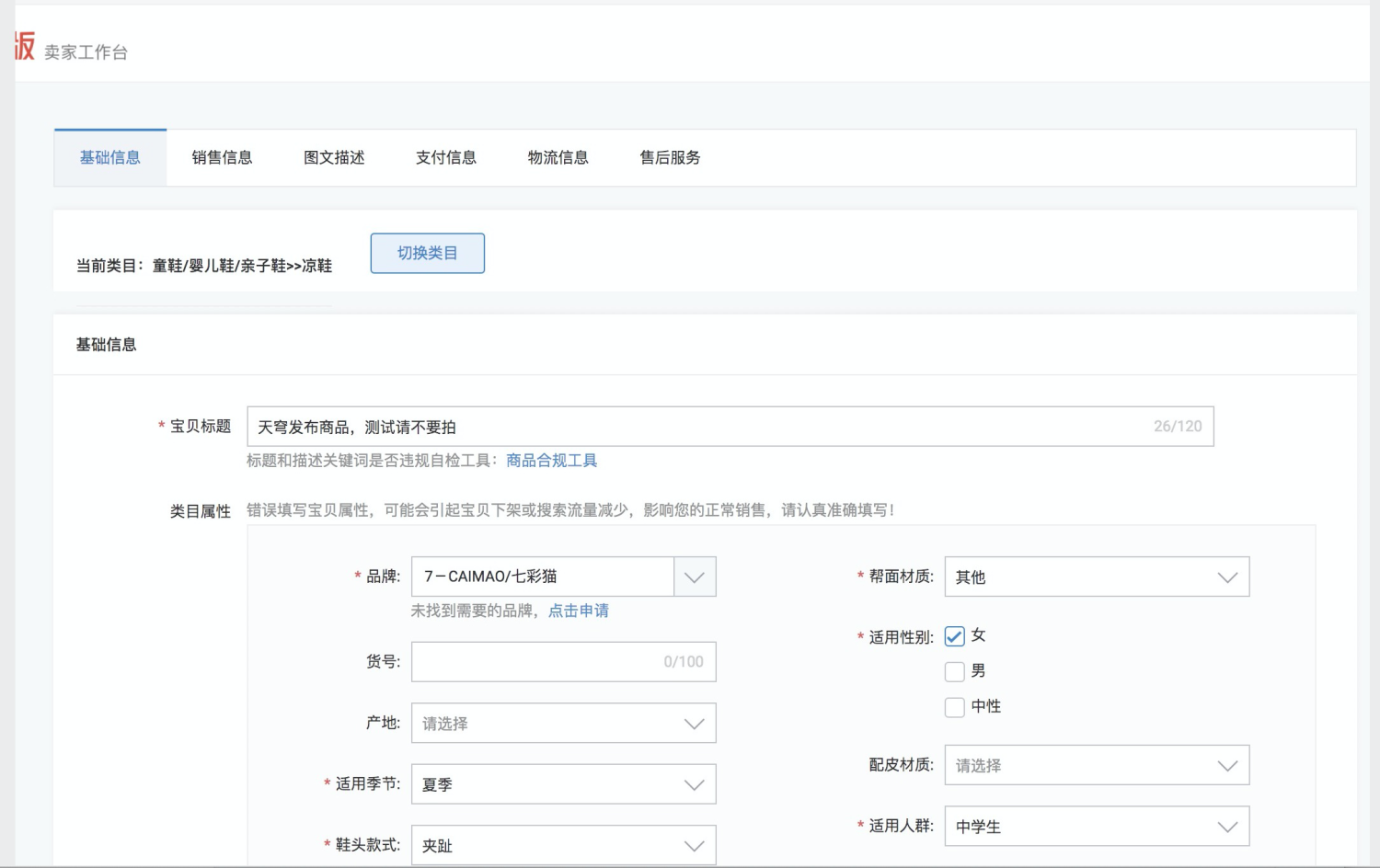Screen dimensions: 1380x868
Task: Expand the 适用人群 audience dropdown
Action: (1226, 826)
